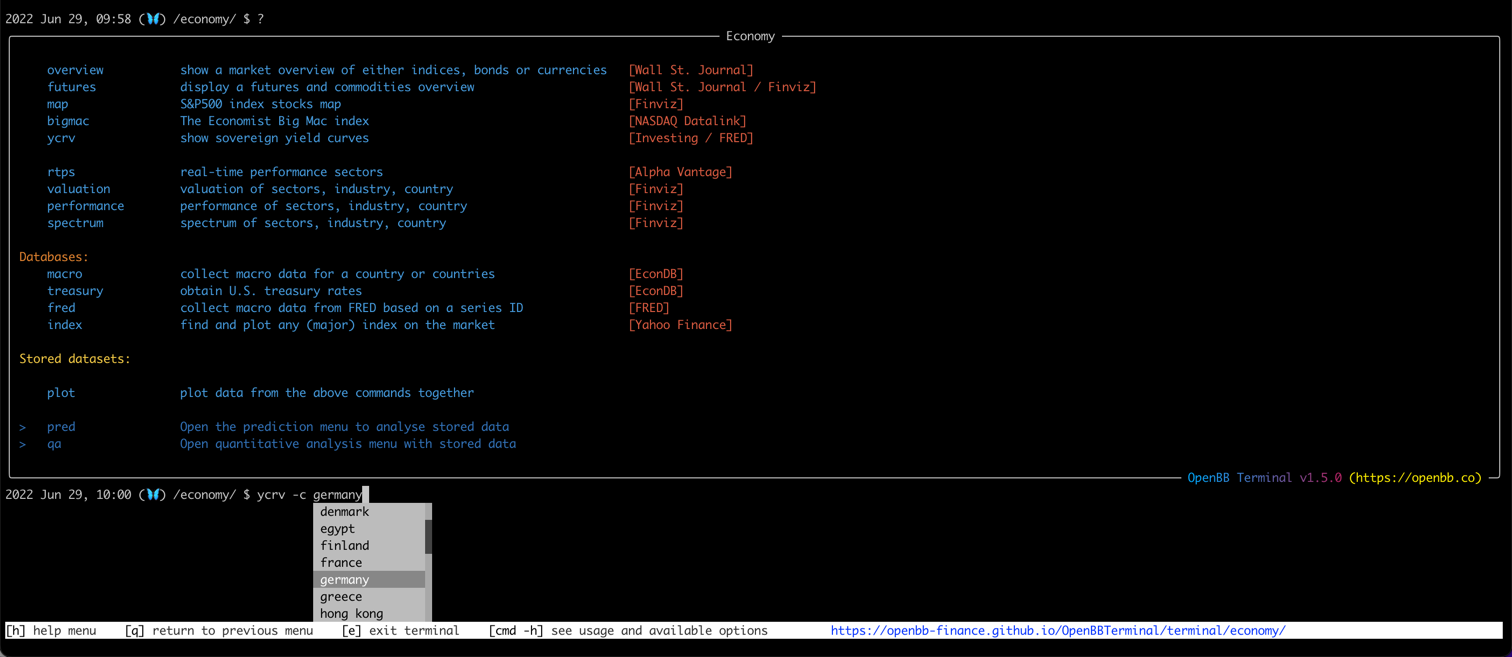Choose 'france' from the completion dropdown
The image size is (1512, 657).
pyautogui.click(x=370, y=563)
